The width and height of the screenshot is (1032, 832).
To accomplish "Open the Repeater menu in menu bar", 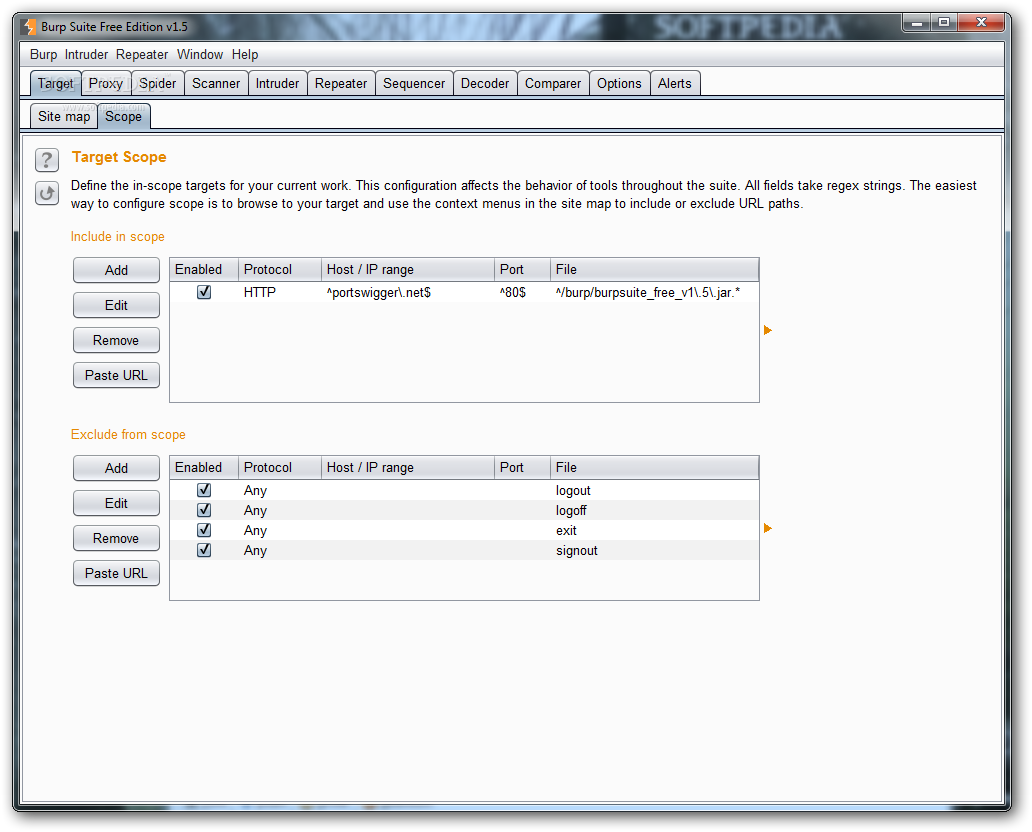I will click(x=142, y=55).
